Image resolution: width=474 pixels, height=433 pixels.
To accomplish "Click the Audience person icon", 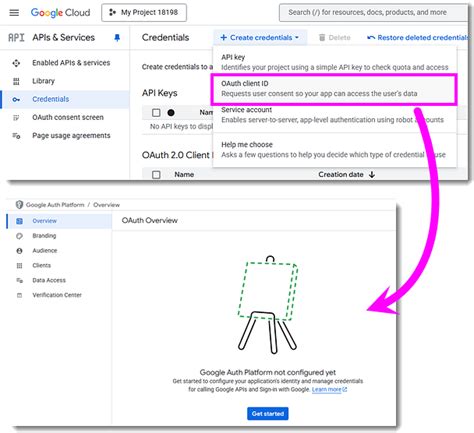I will (x=19, y=251).
